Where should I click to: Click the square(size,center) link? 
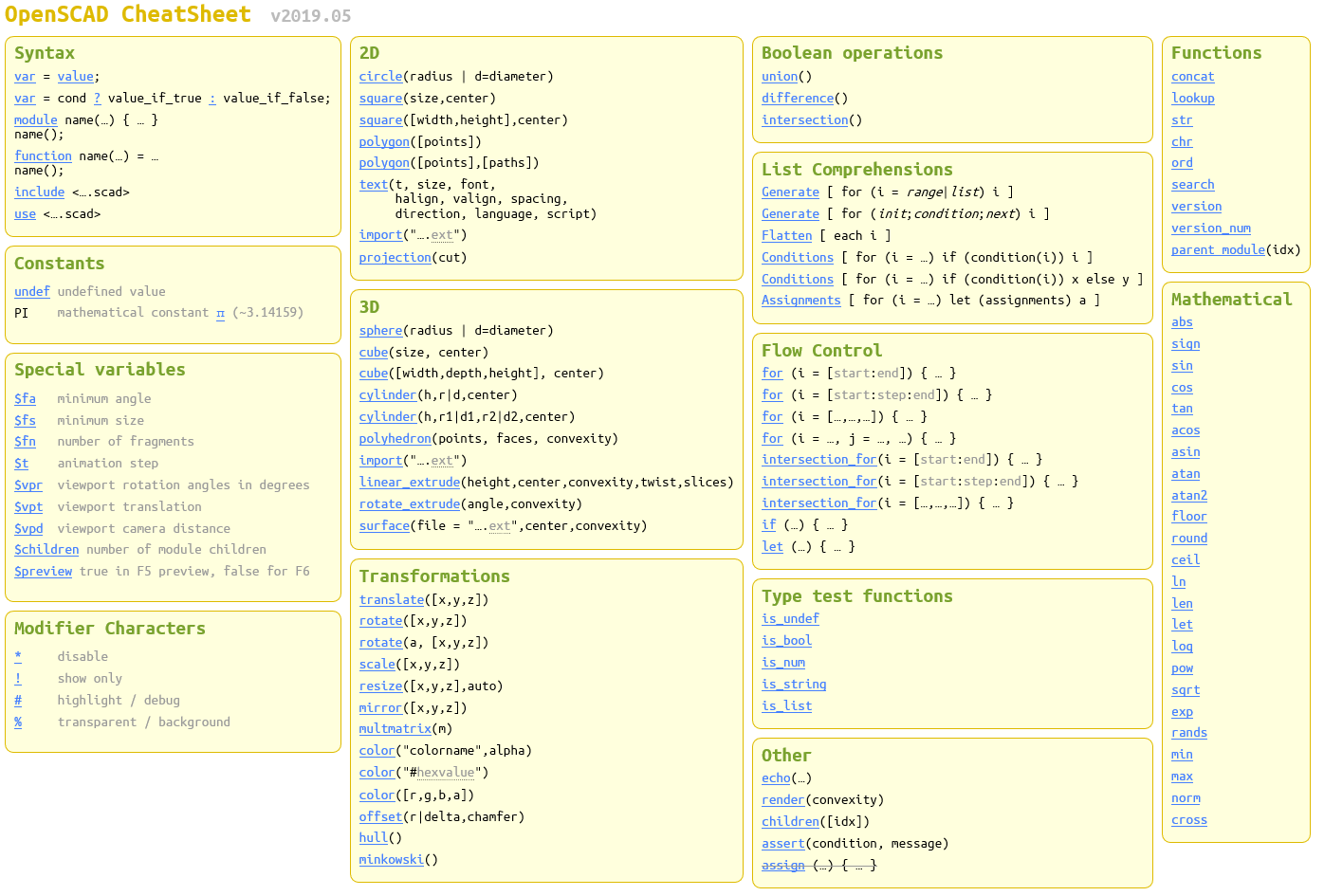pos(380,99)
